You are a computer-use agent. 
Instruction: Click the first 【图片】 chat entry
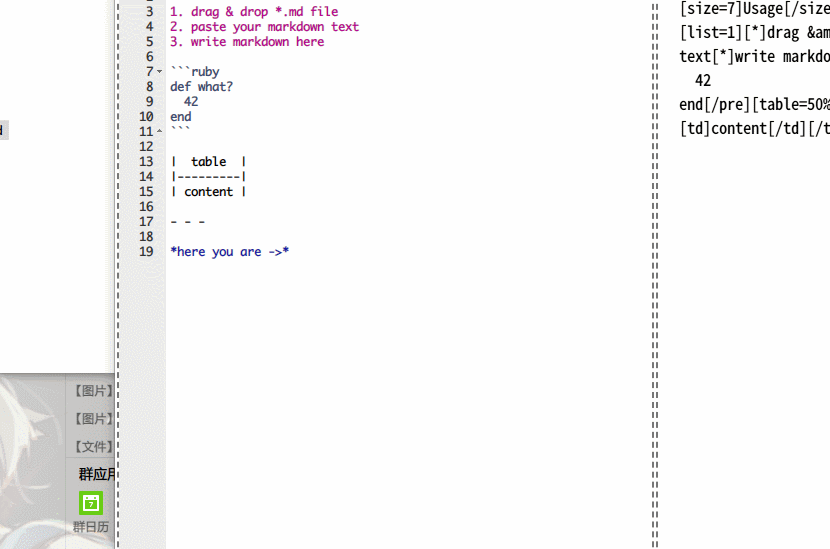pos(93,391)
